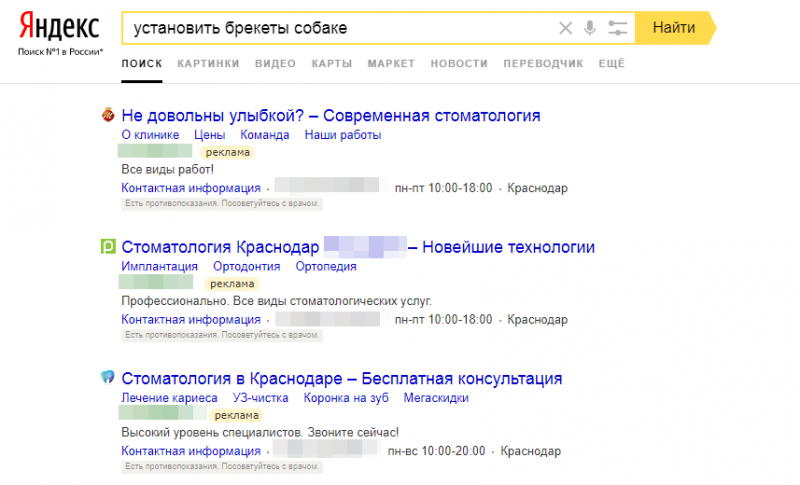Open the 'Маркет' tab

[x=391, y=64]
